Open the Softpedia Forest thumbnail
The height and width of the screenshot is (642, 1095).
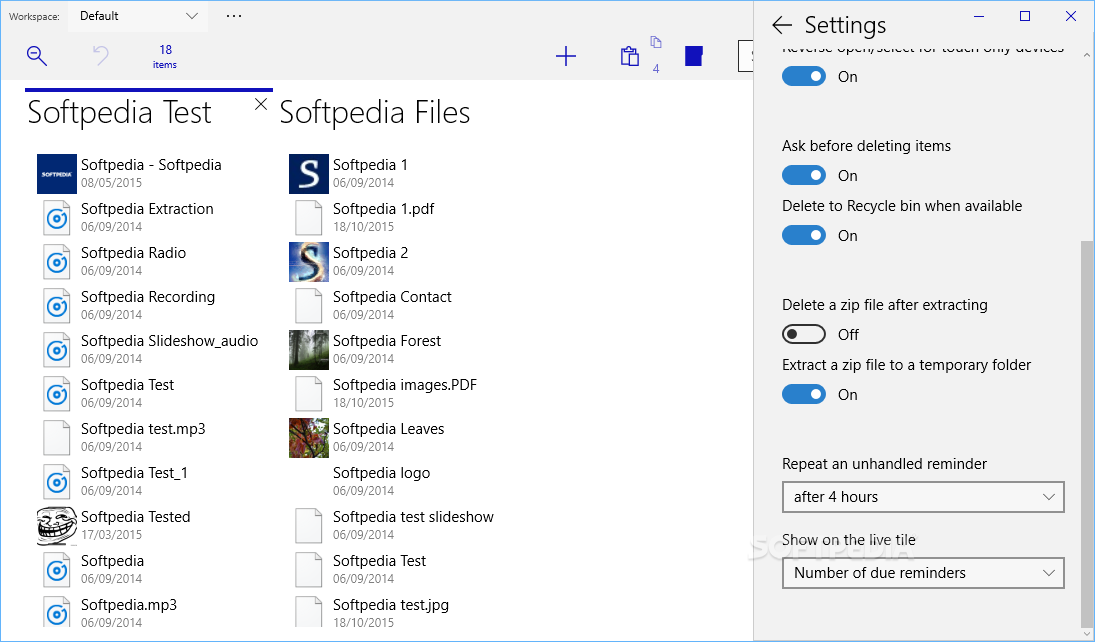tap(309, 350)
